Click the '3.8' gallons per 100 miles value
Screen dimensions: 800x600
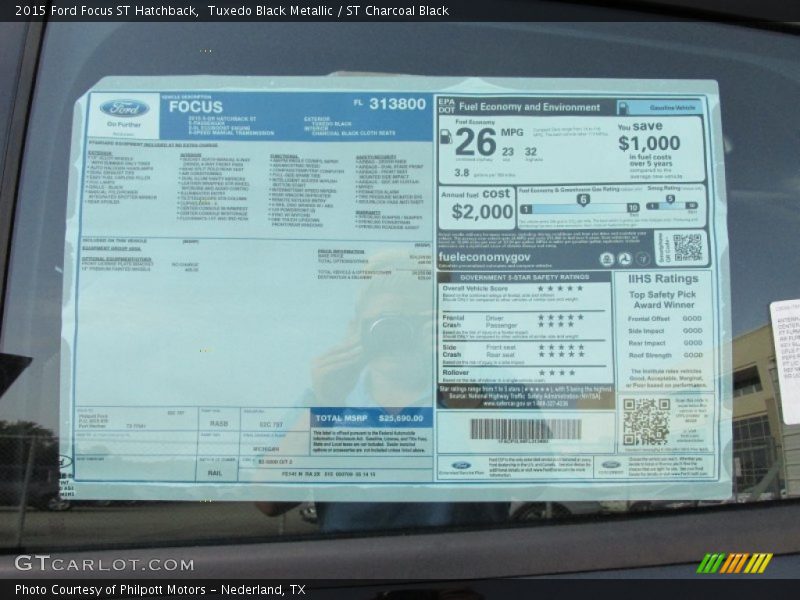pyautogui.click(x=462, y=172)
